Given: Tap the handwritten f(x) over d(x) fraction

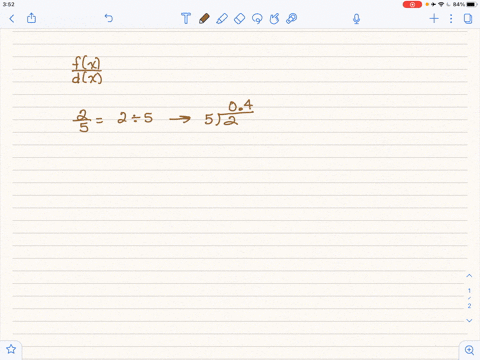Looking at the screenshot, I should click(87, 70).
